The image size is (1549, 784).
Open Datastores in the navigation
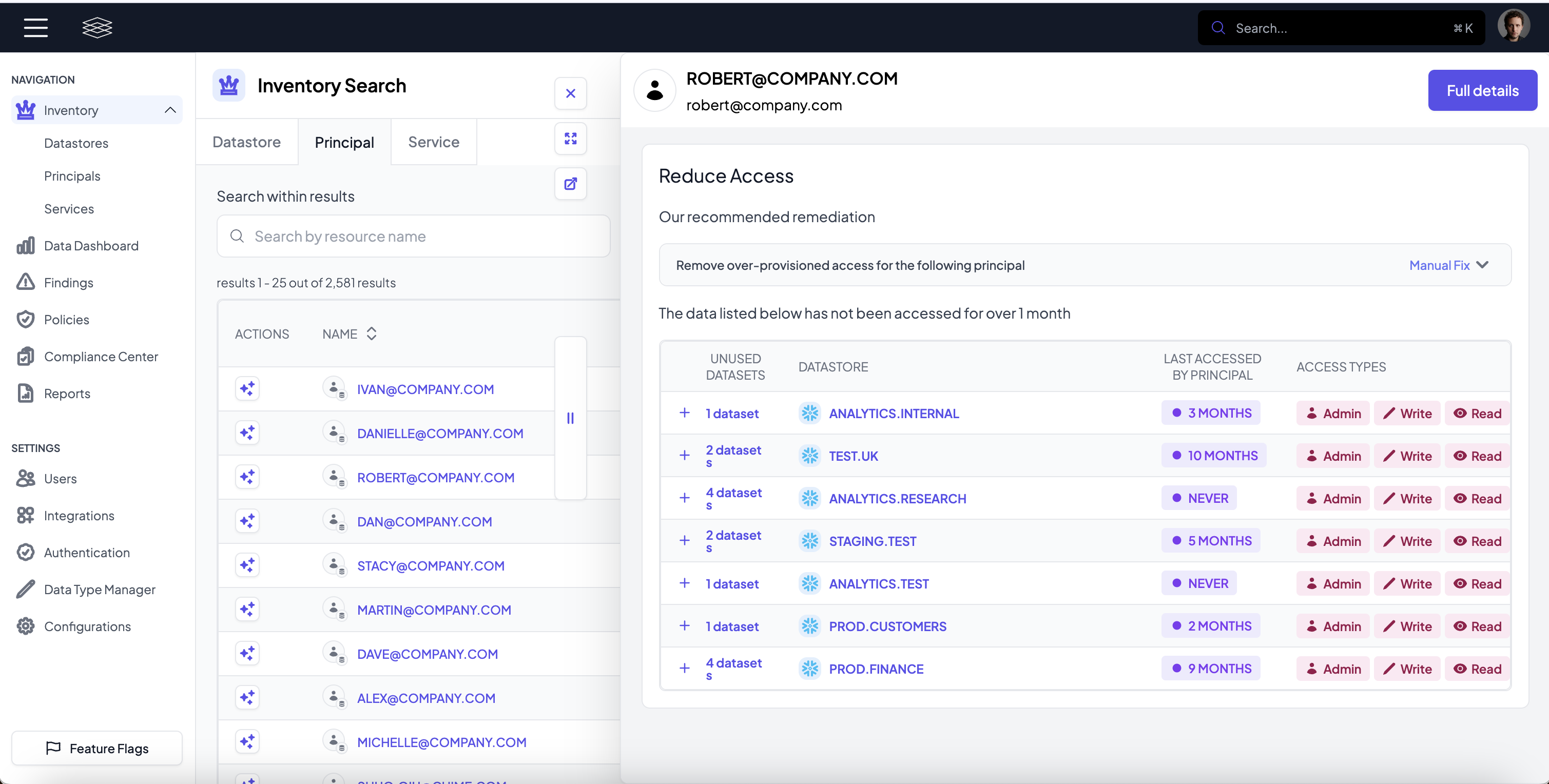click(76, 143)
